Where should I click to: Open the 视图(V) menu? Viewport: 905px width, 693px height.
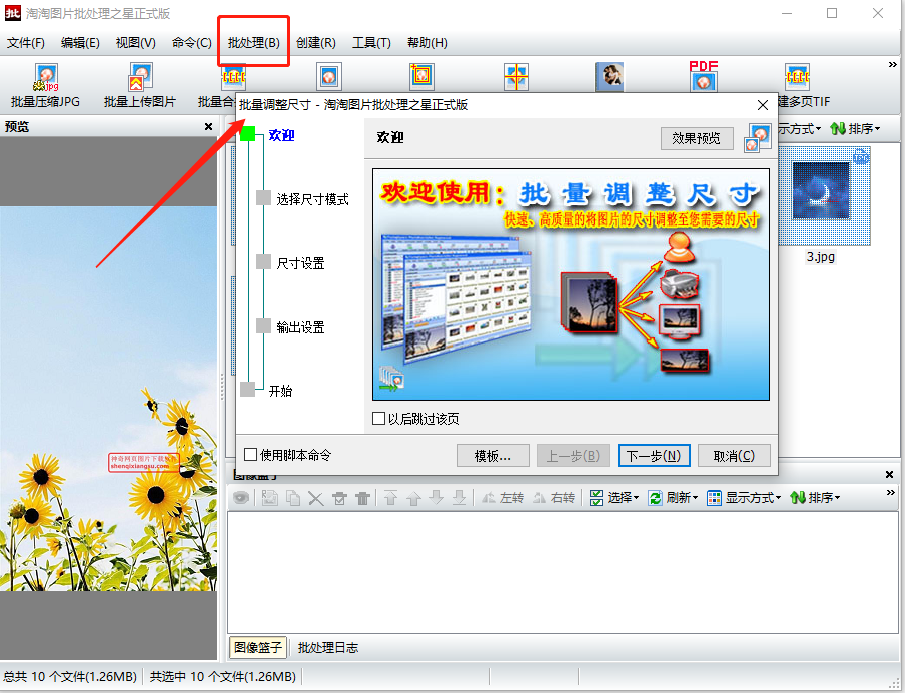[x=136, y=43]
